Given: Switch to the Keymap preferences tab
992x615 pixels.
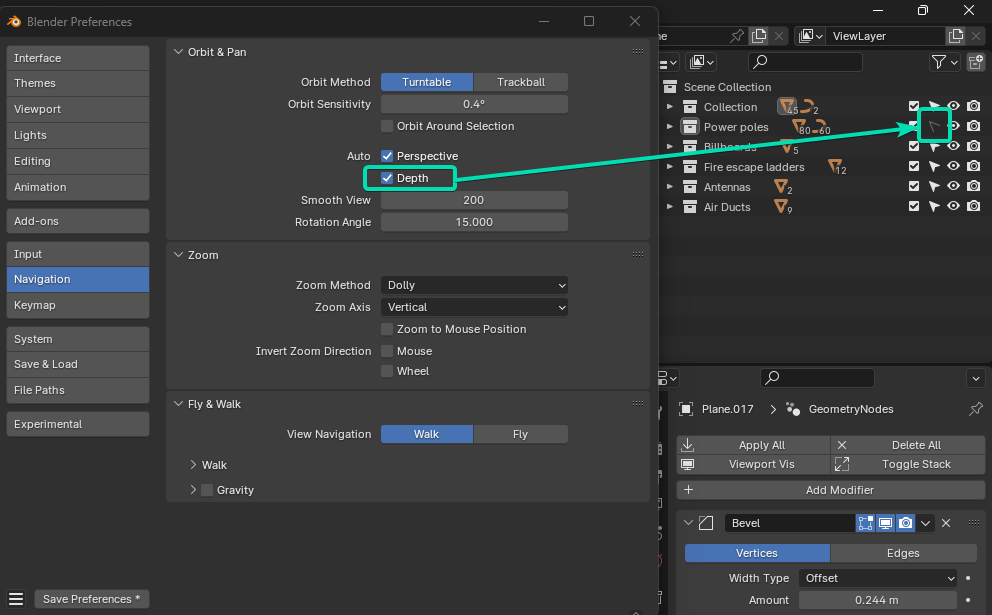Looking at the screenshot, I should (78, 306).
